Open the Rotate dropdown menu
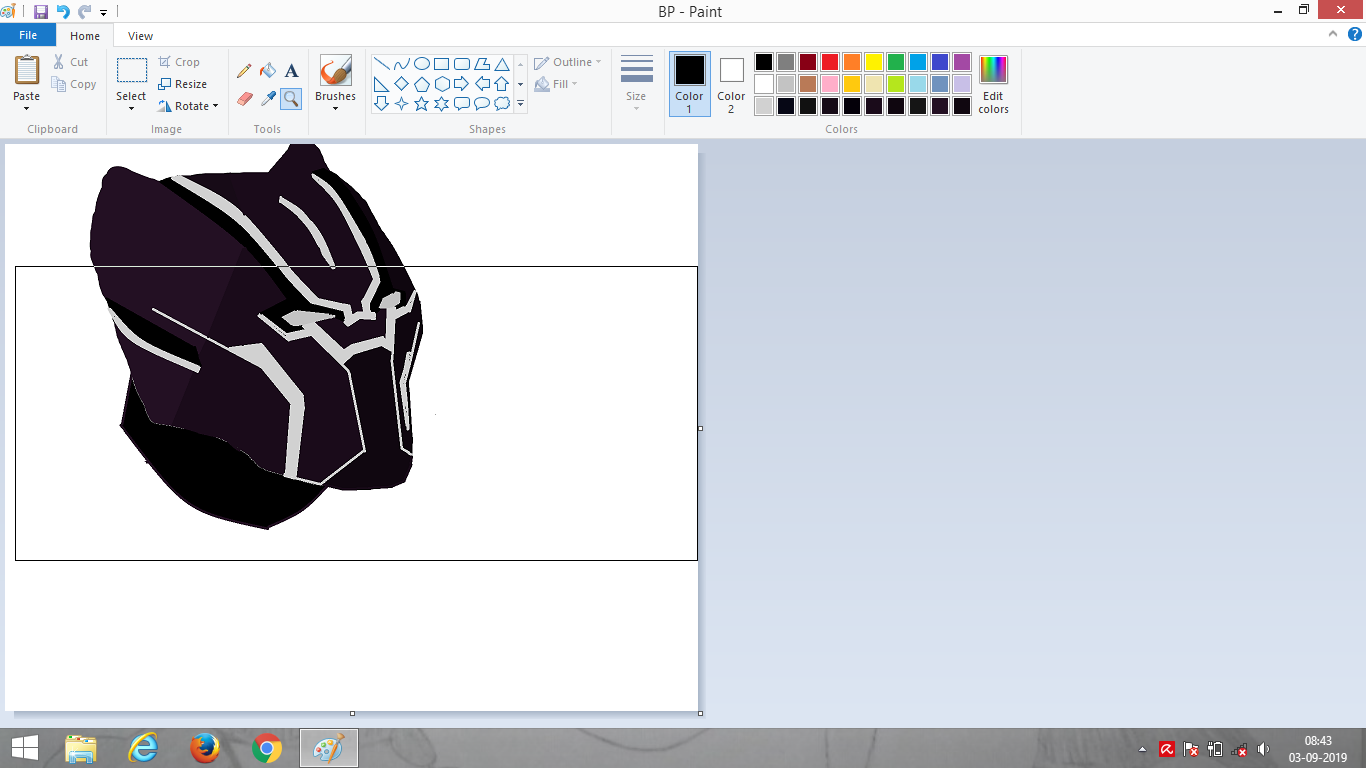The height and width of the screenshot is (768, 1366). click(x=188, y=106)
